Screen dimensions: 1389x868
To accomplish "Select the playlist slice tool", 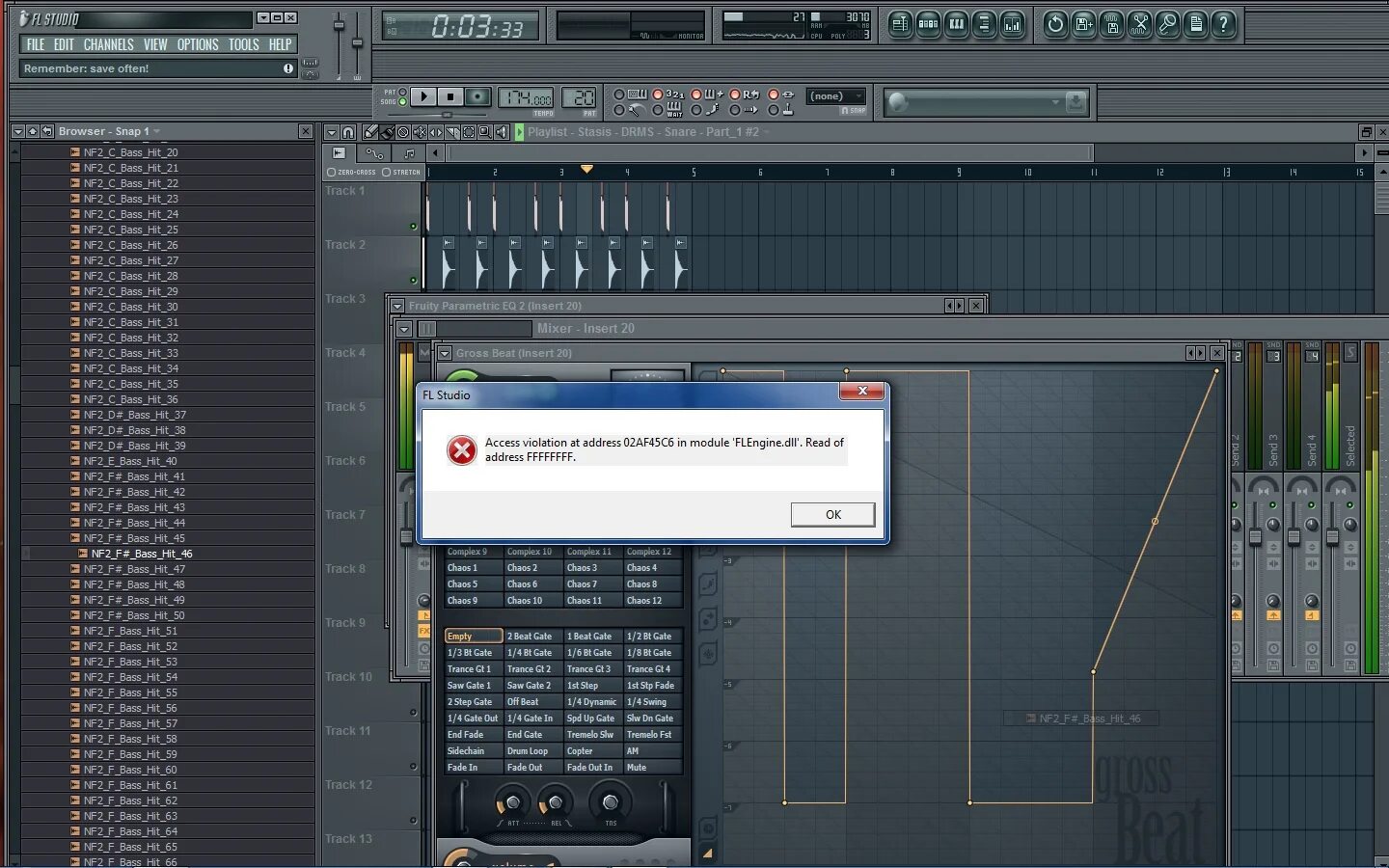I will [452, 132].
